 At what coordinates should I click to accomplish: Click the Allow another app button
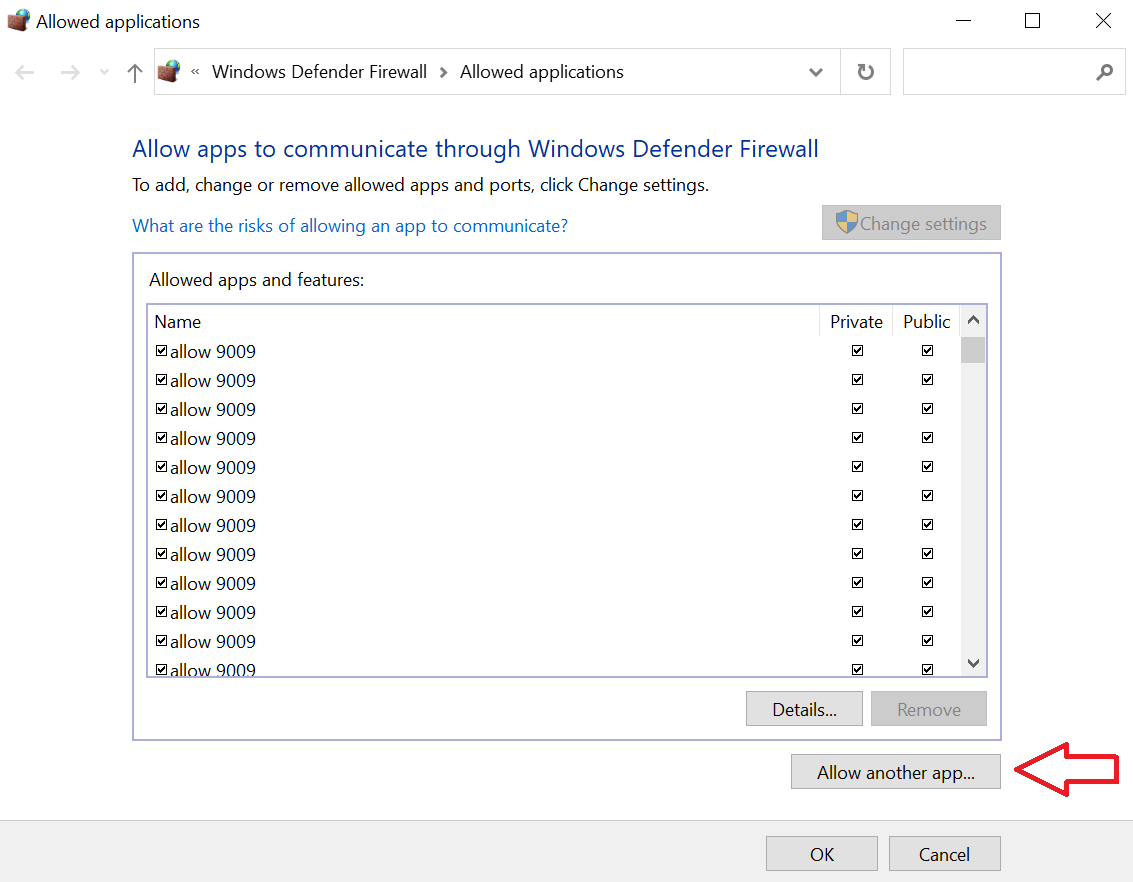[x=895, y=772]
